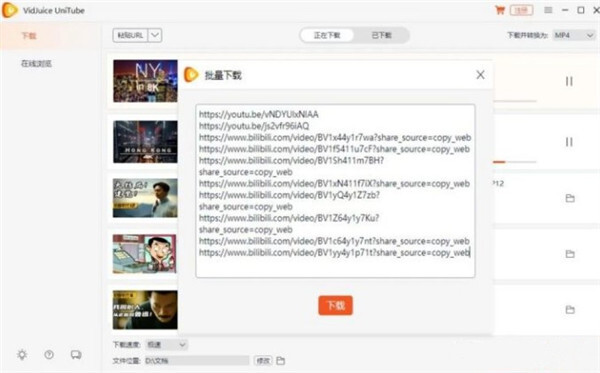Open the feedback chat icon
The width and height of the screenshot is (600, 373).
[x=76, y=355]
